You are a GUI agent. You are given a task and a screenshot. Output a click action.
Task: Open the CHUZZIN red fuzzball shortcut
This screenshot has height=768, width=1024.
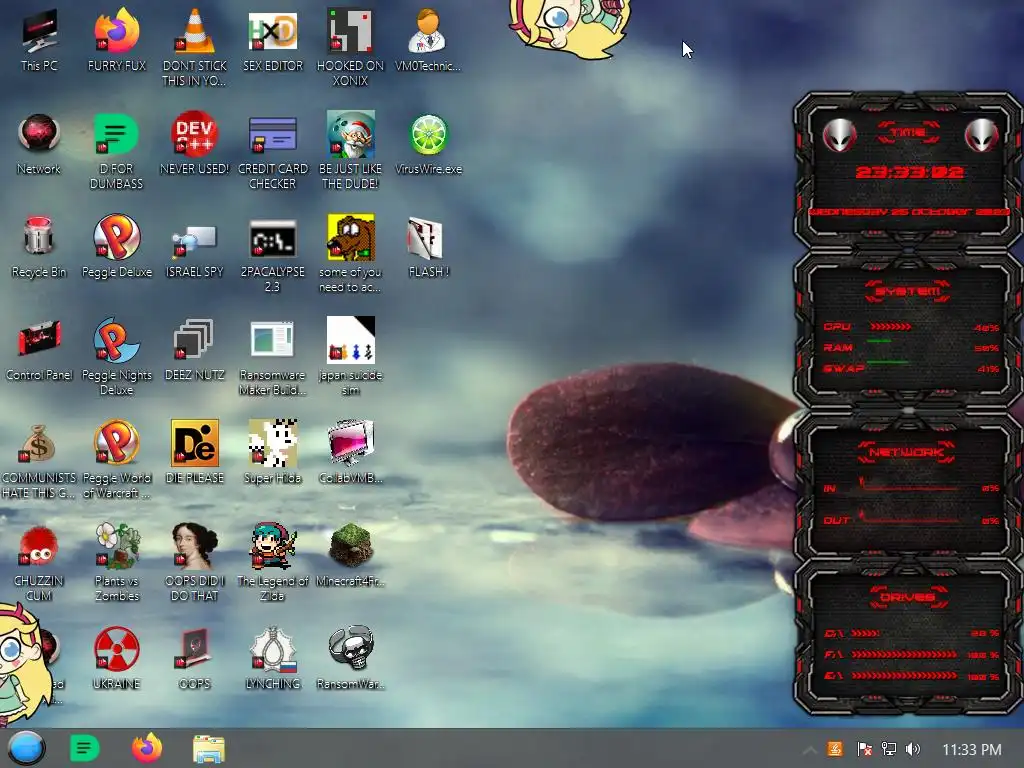(x=39, y=563)
